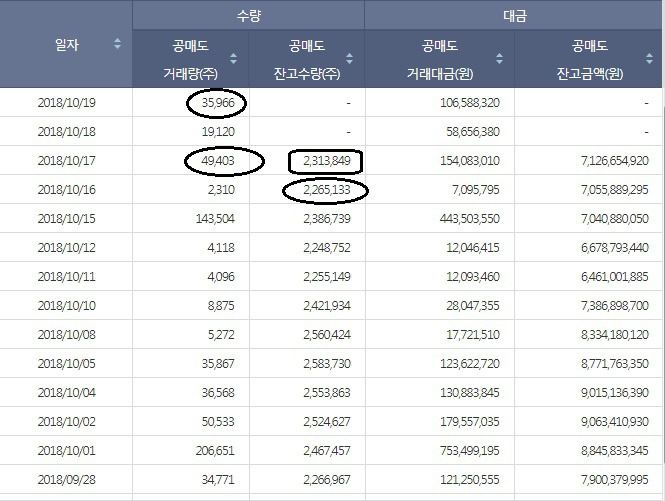Select the date 2018/10/15
The height and width of the screenshot is (501, 665).
67,218
